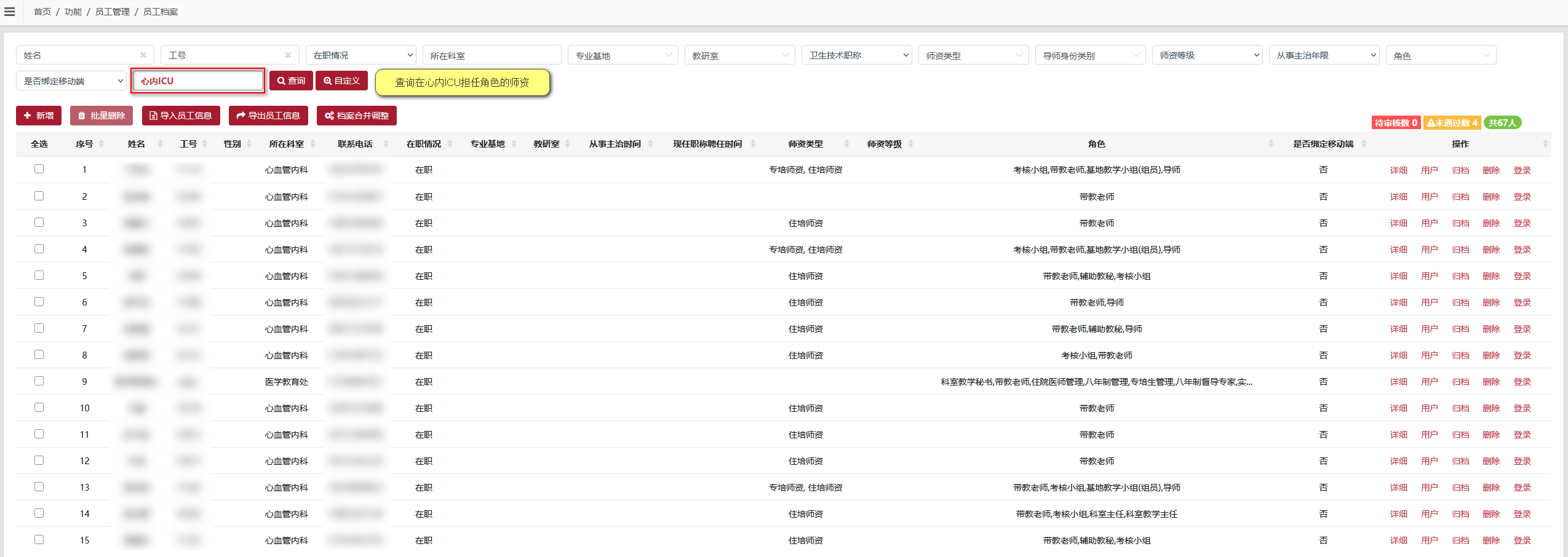Screen dimensions: 1568x557
Task: Sort table by 师资类型 column arrows
Action: [x=846, y=144]
